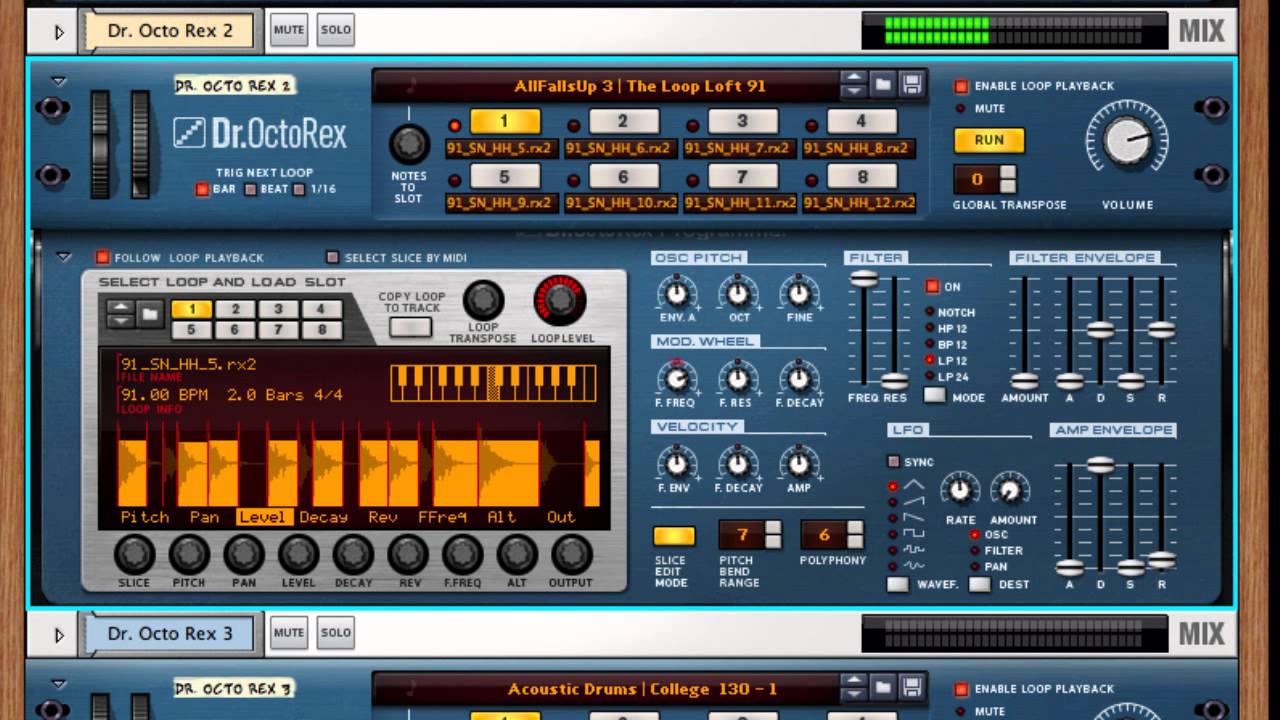Screen dimensions: 1280x720
Task: Turn the slice Decay knob
Action: point(353,554)
